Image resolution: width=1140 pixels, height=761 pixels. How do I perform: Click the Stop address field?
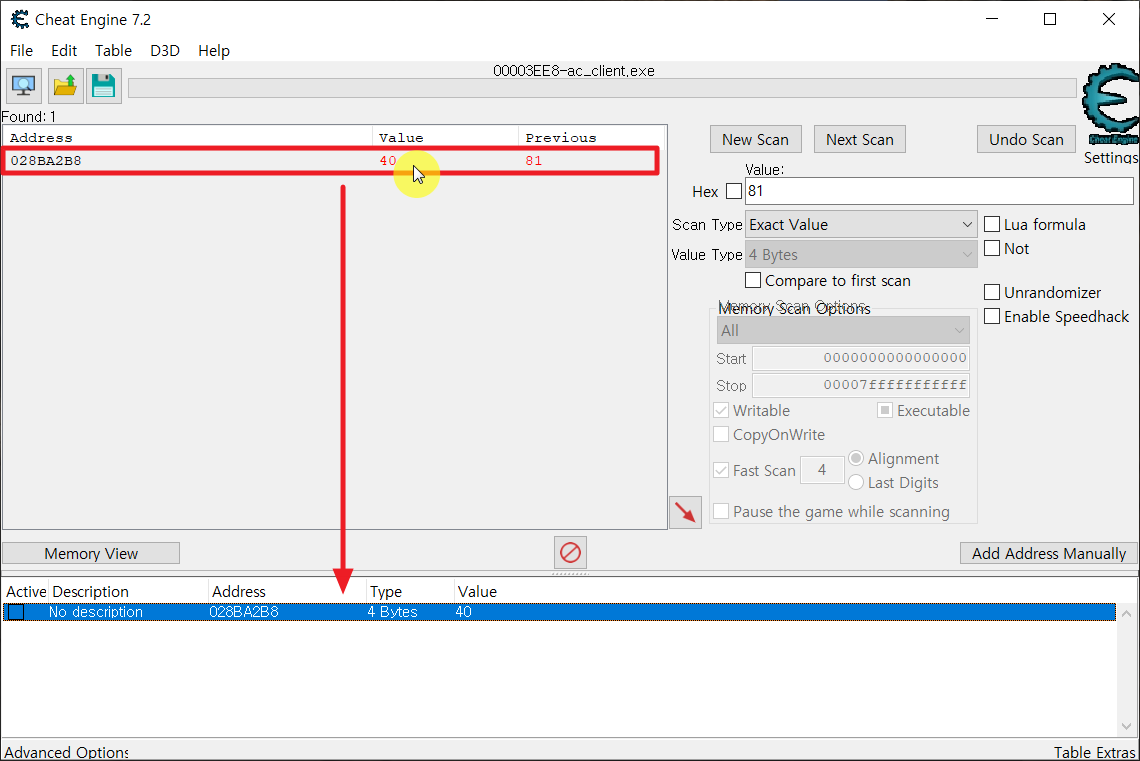[861, 385]
